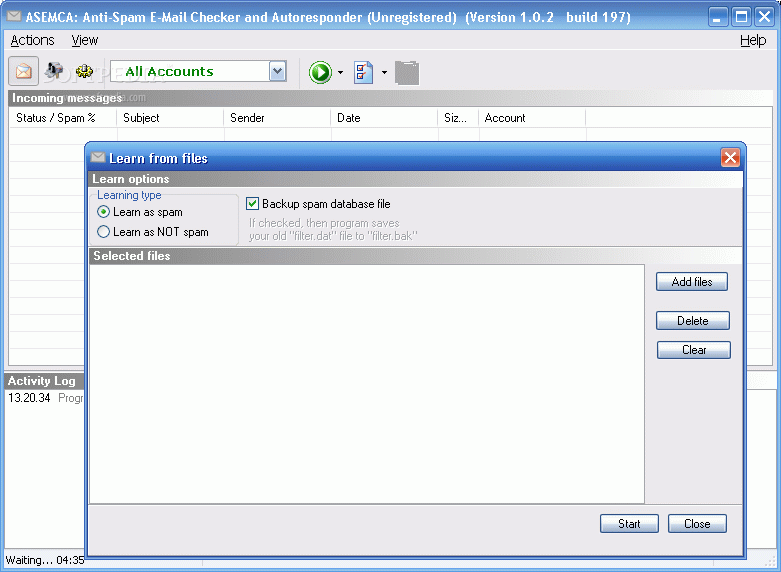
Task: Click inside the Selected files list area
Action: coord(367,384)
